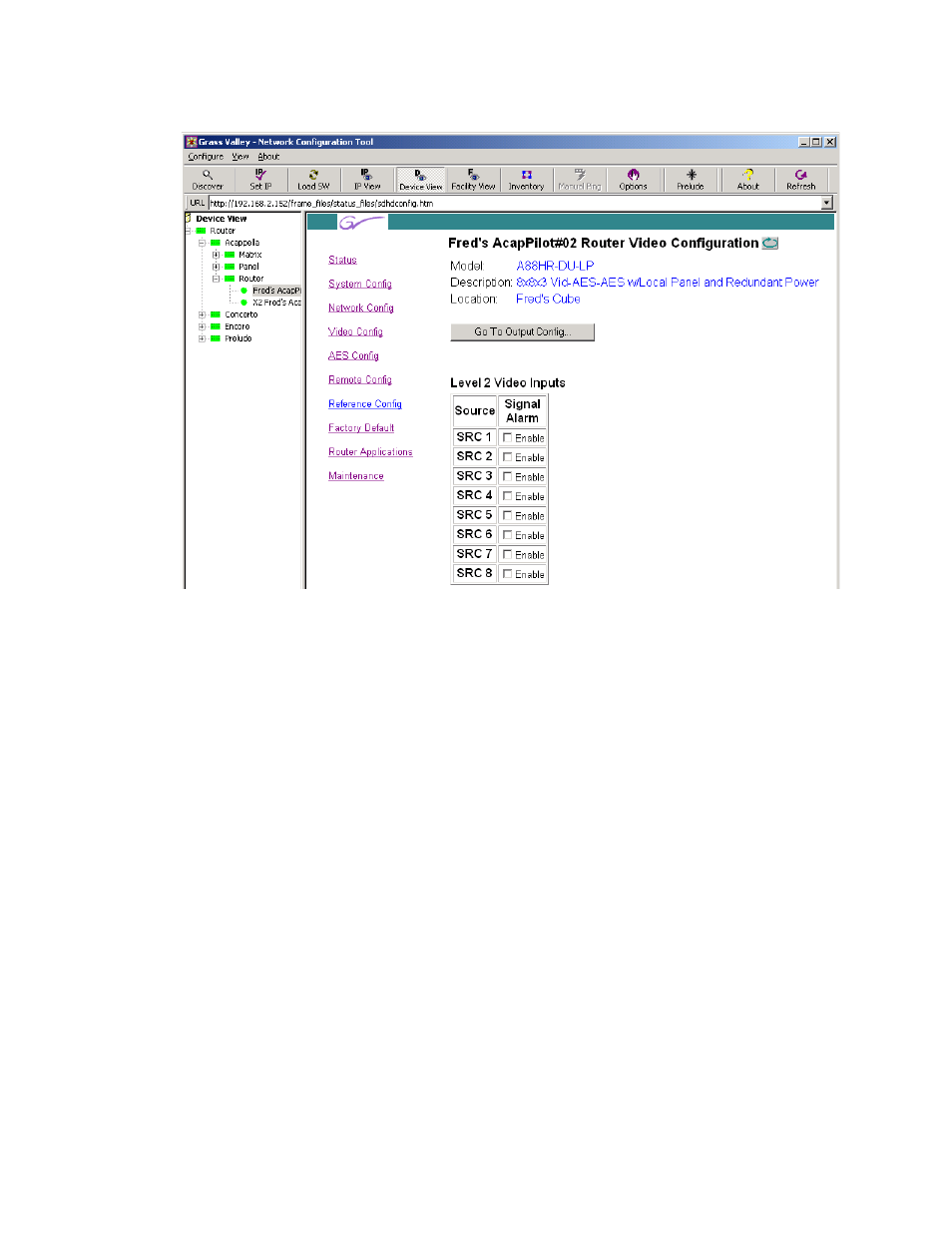Expand the Panel tree node
Viewport: 952px width, 1233px height.
click(216, 267)
